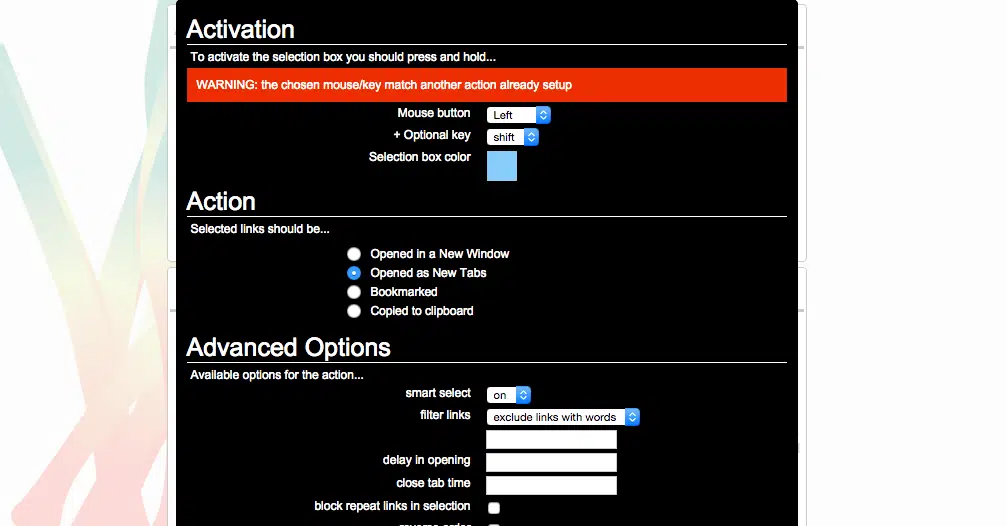The image size is (1007, 526).
Task: Focus the delay in opening input field
Action: click(x=551, y=462)
